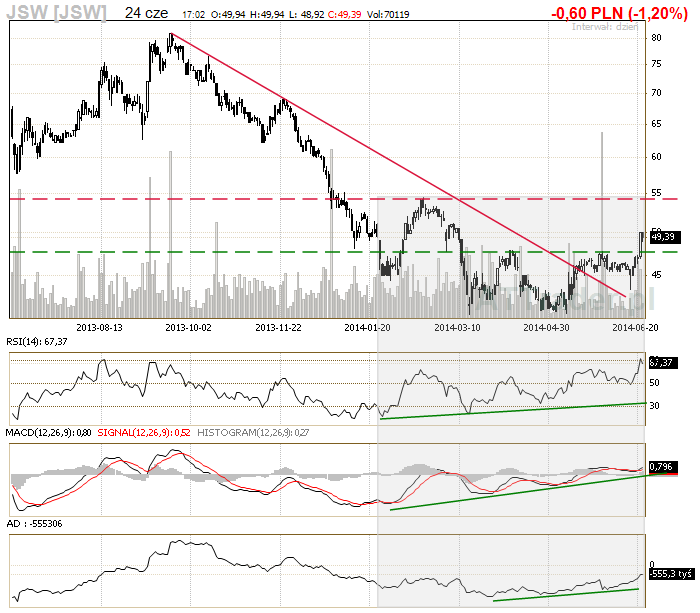Click the change -0,60 PLN (-1,20%)
The height and width of the screenshot is (613, 700).
point(619,13)
